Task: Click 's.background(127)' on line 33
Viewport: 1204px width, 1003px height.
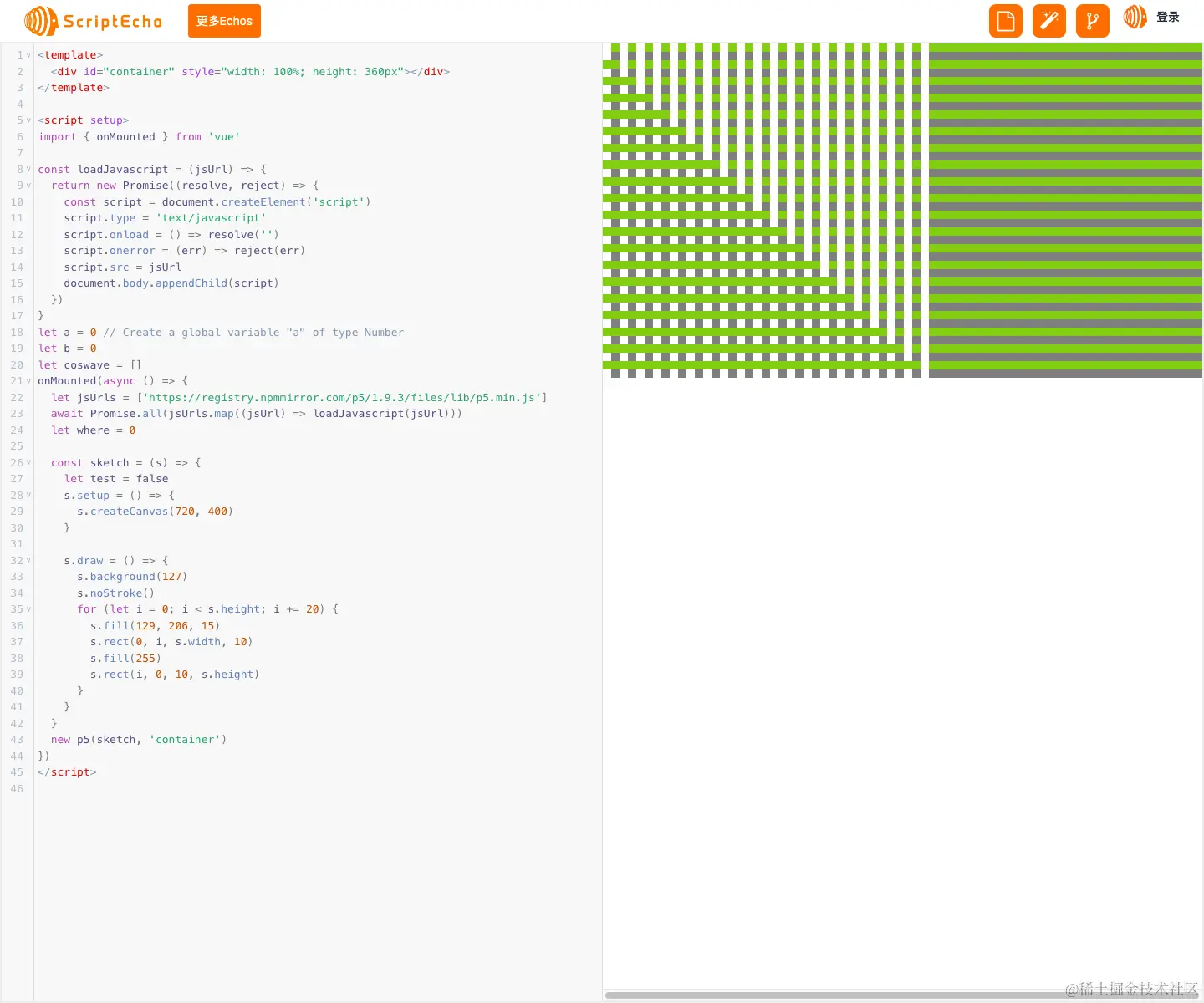Action: [132, 577]
